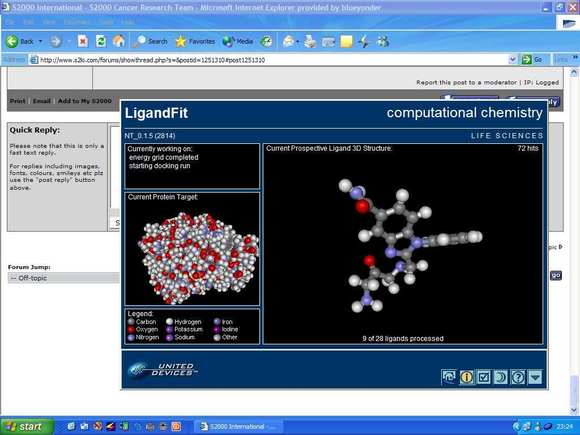580x435 pixels.
Task: Click the United Devices logo
Action: coord(162,369)
